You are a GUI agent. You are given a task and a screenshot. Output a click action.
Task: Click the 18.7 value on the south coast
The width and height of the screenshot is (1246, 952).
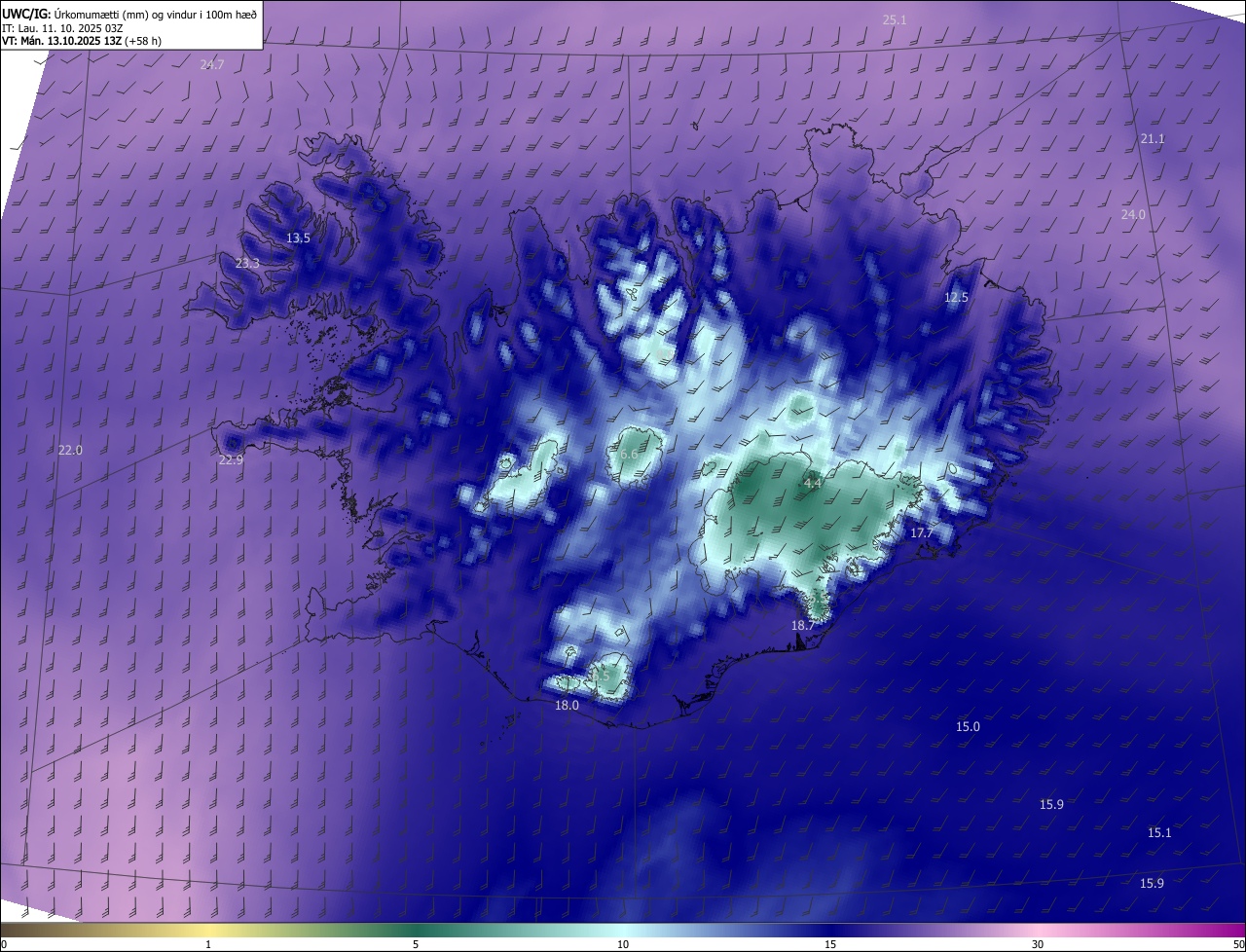(x=802, y=625)
